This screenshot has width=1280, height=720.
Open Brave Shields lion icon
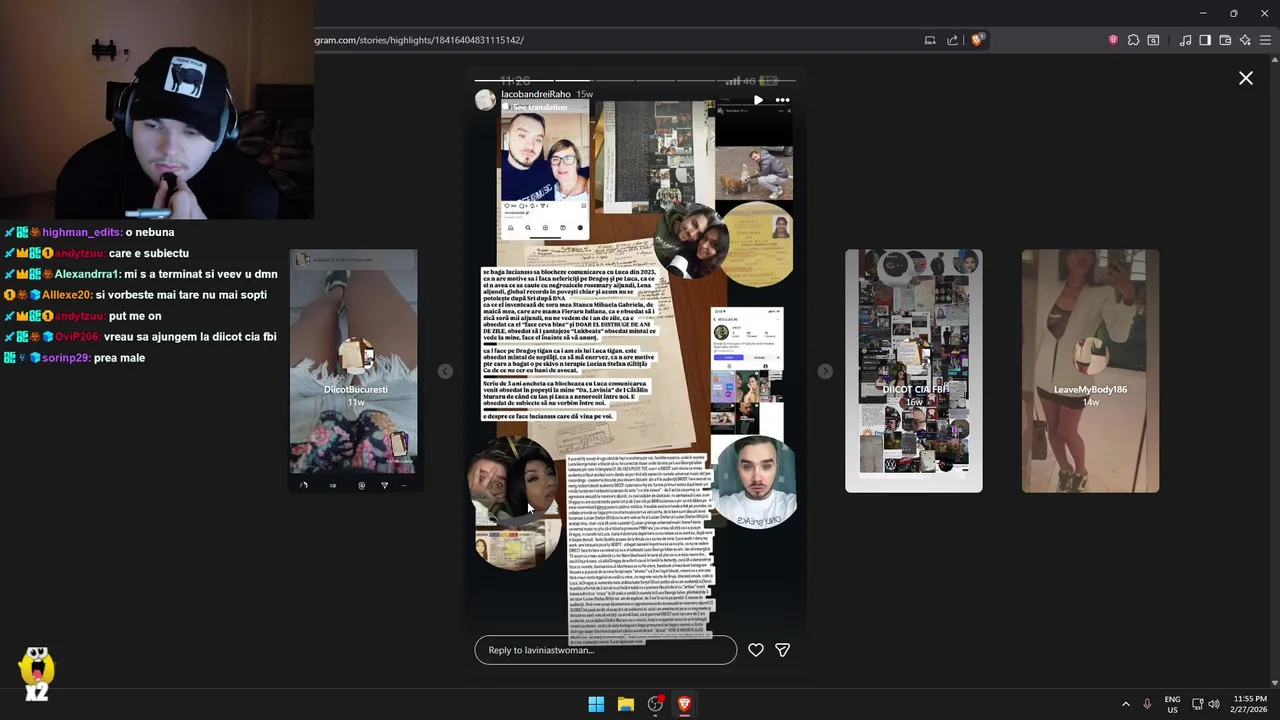click(977, 40)
